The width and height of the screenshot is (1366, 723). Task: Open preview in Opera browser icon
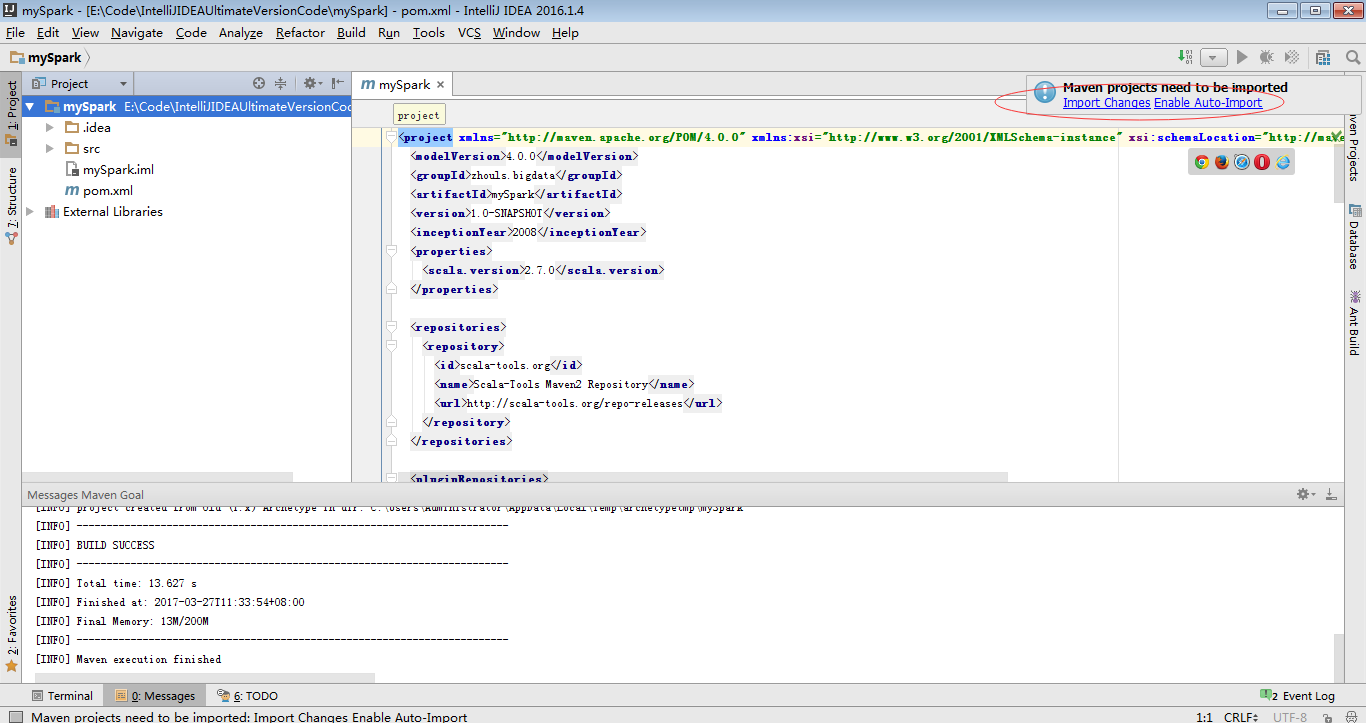point(1262,162)
